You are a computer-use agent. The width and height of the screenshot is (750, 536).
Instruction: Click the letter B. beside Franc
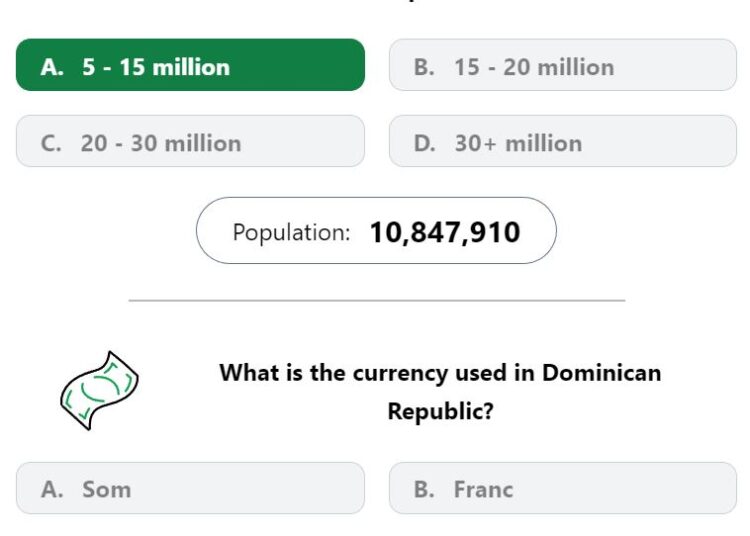click(x=424, y=489)
